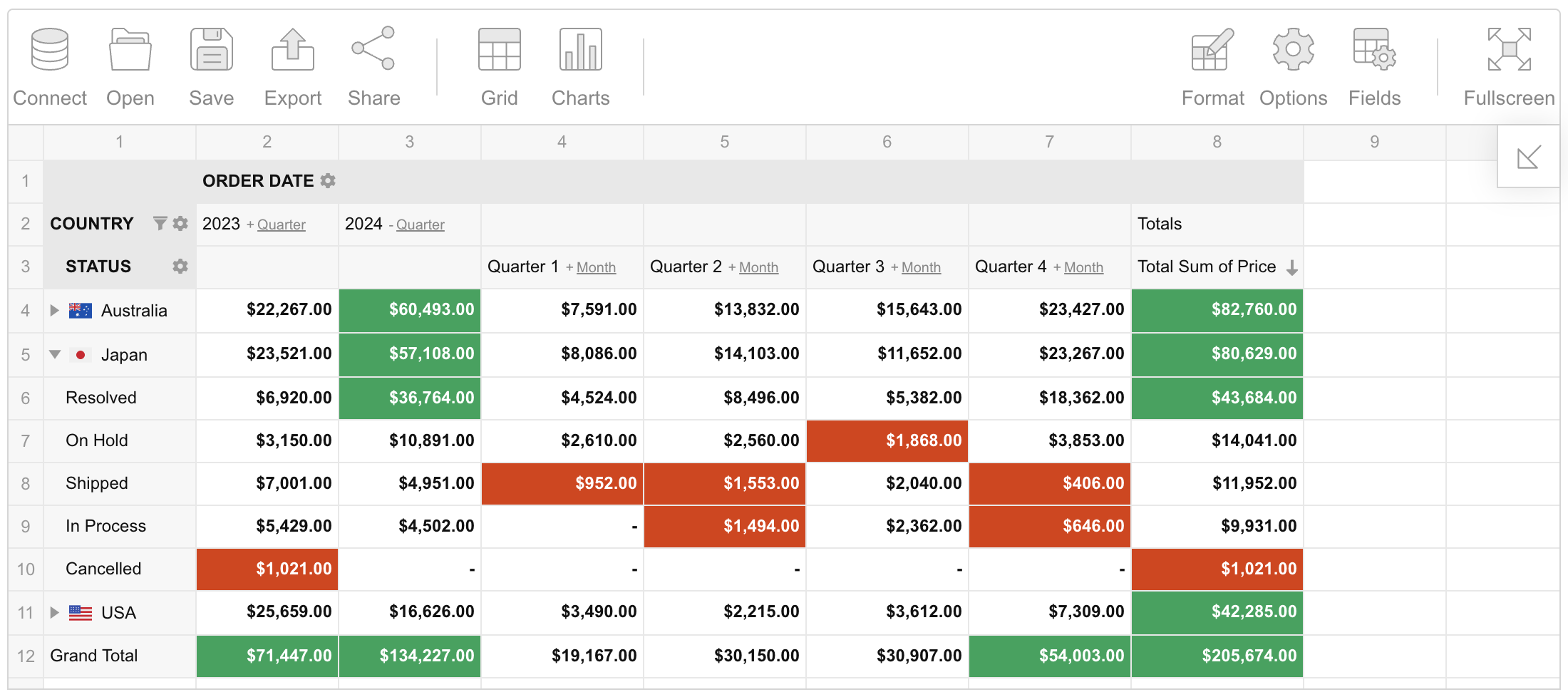1568x697 pixels.
Task: Select the Shipped row label
Action: [120, 483]
